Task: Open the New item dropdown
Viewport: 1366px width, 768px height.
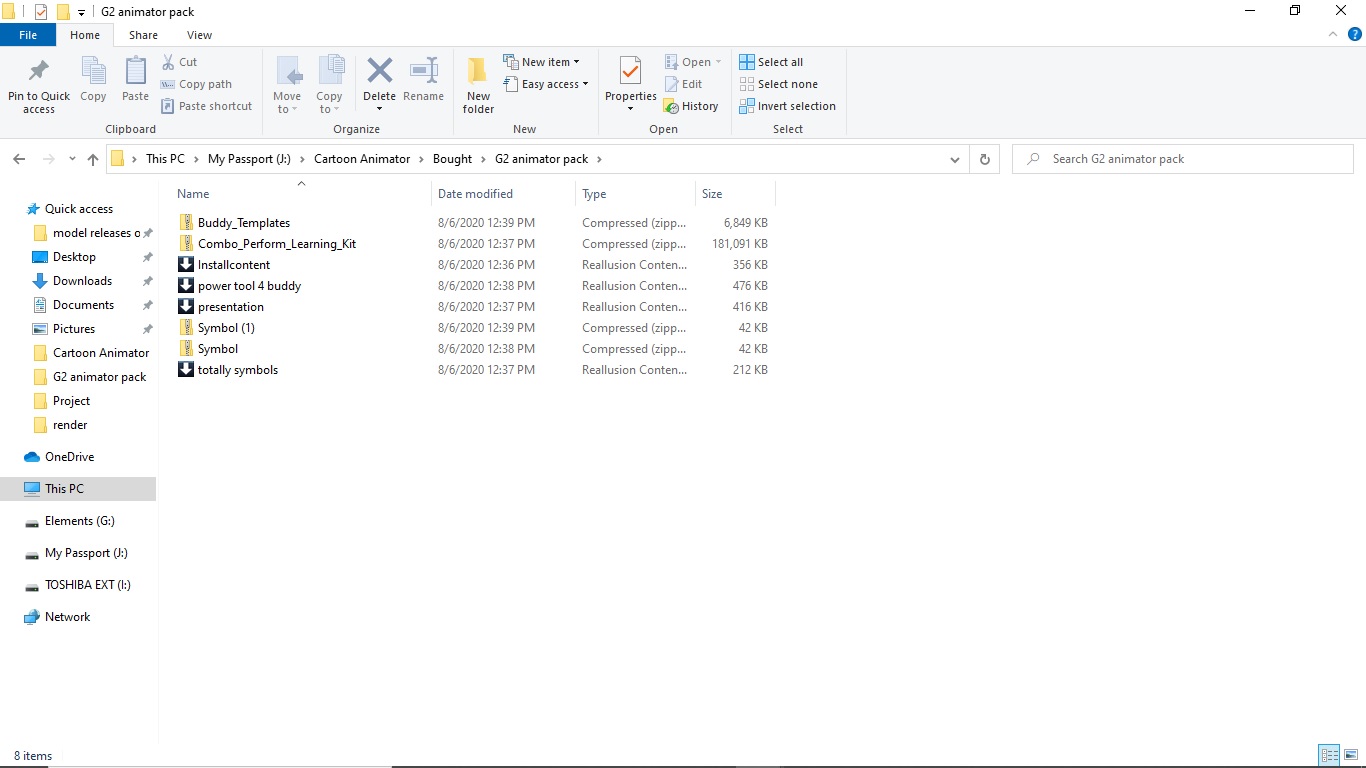Action: [x=541, y=62]
